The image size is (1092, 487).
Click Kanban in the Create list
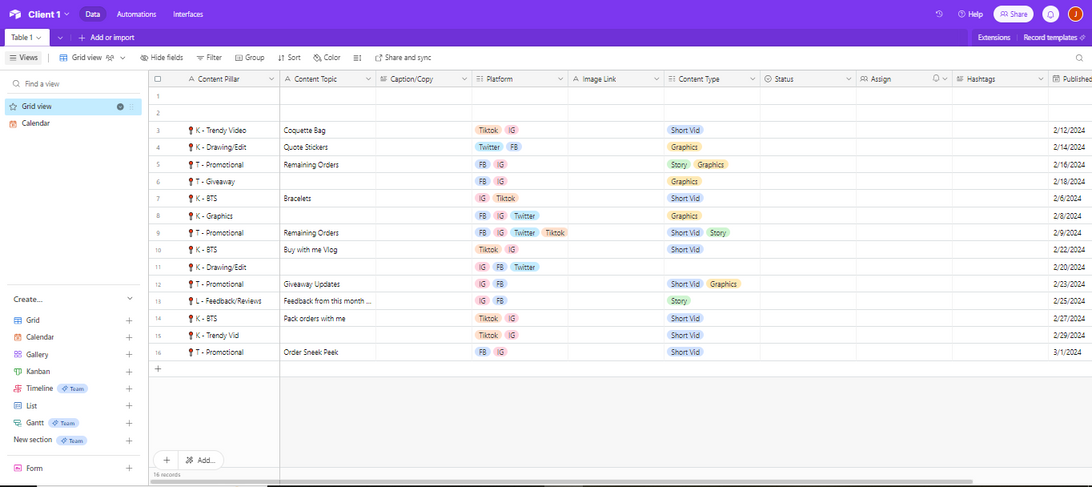coord(38,371)
